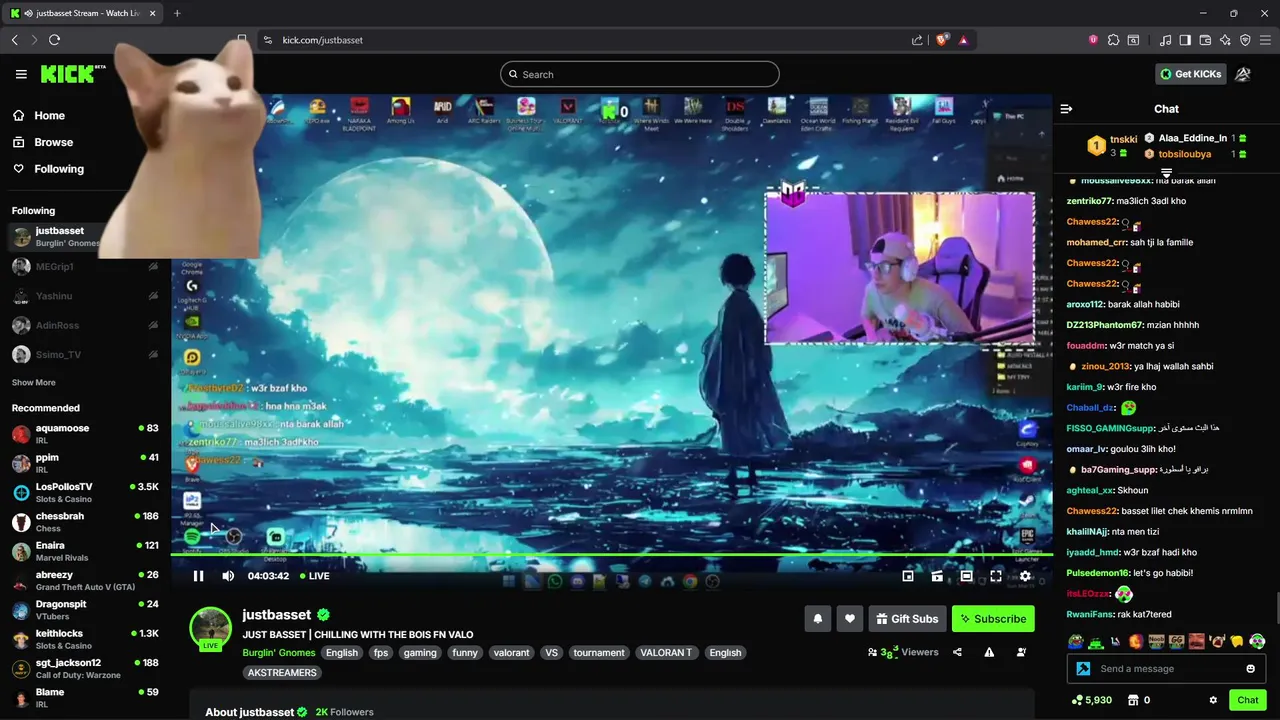Share this page from address bar
The width and height of the screenshot is (1280, 720).
pos(917,40)
